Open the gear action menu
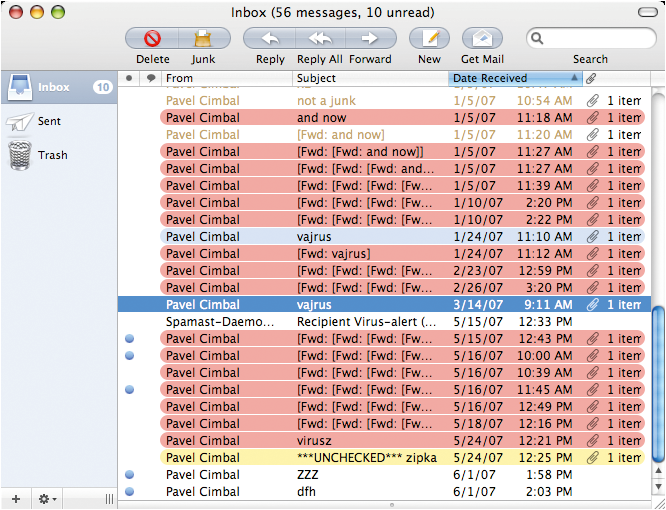The height and width of the screenshot is (510, 666). pyautogui.click(x=47, y=498)
